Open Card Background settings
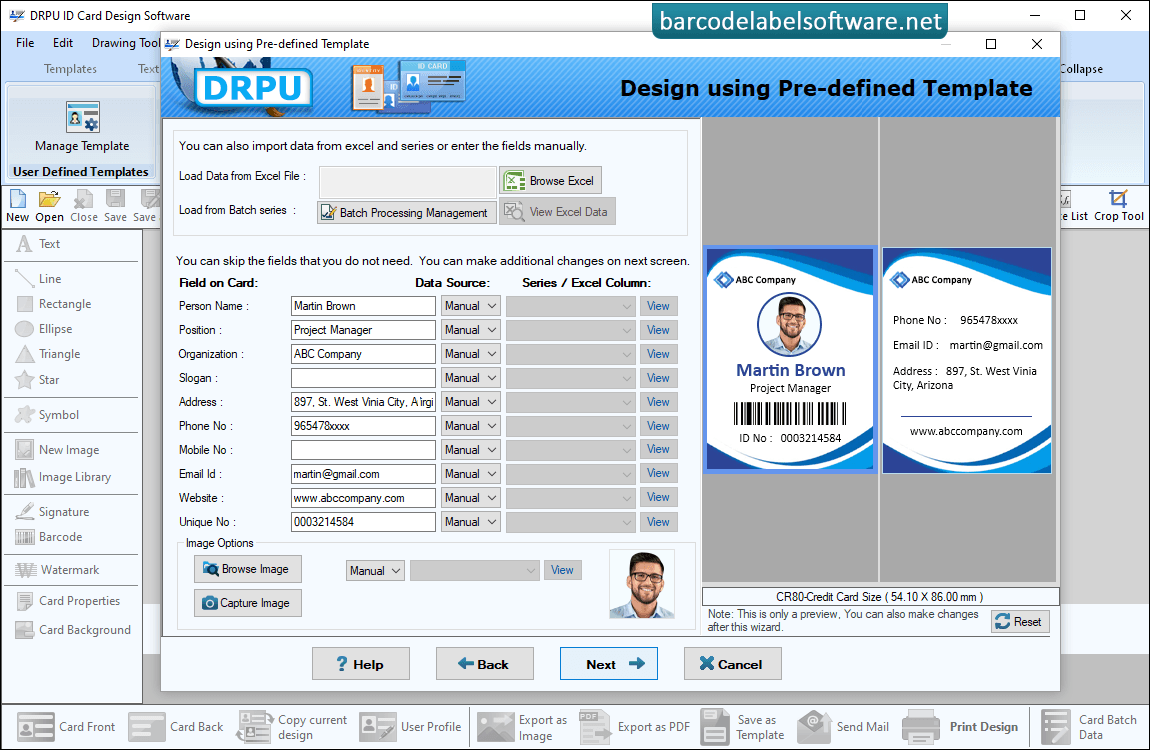Image resolution: width=1150 pixels, height=750 pixels. 73,630
